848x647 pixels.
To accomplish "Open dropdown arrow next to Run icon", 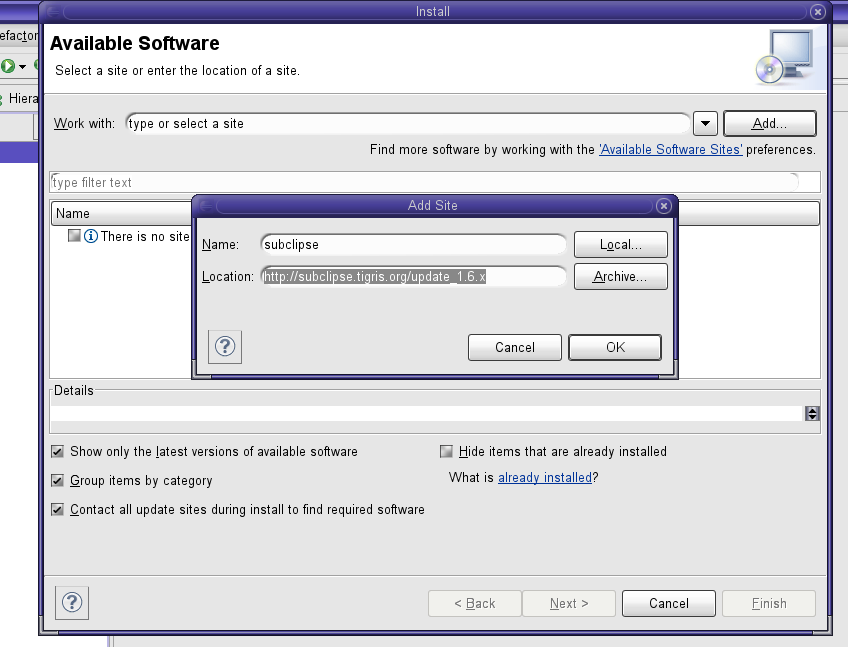I will tap(22, 67).
